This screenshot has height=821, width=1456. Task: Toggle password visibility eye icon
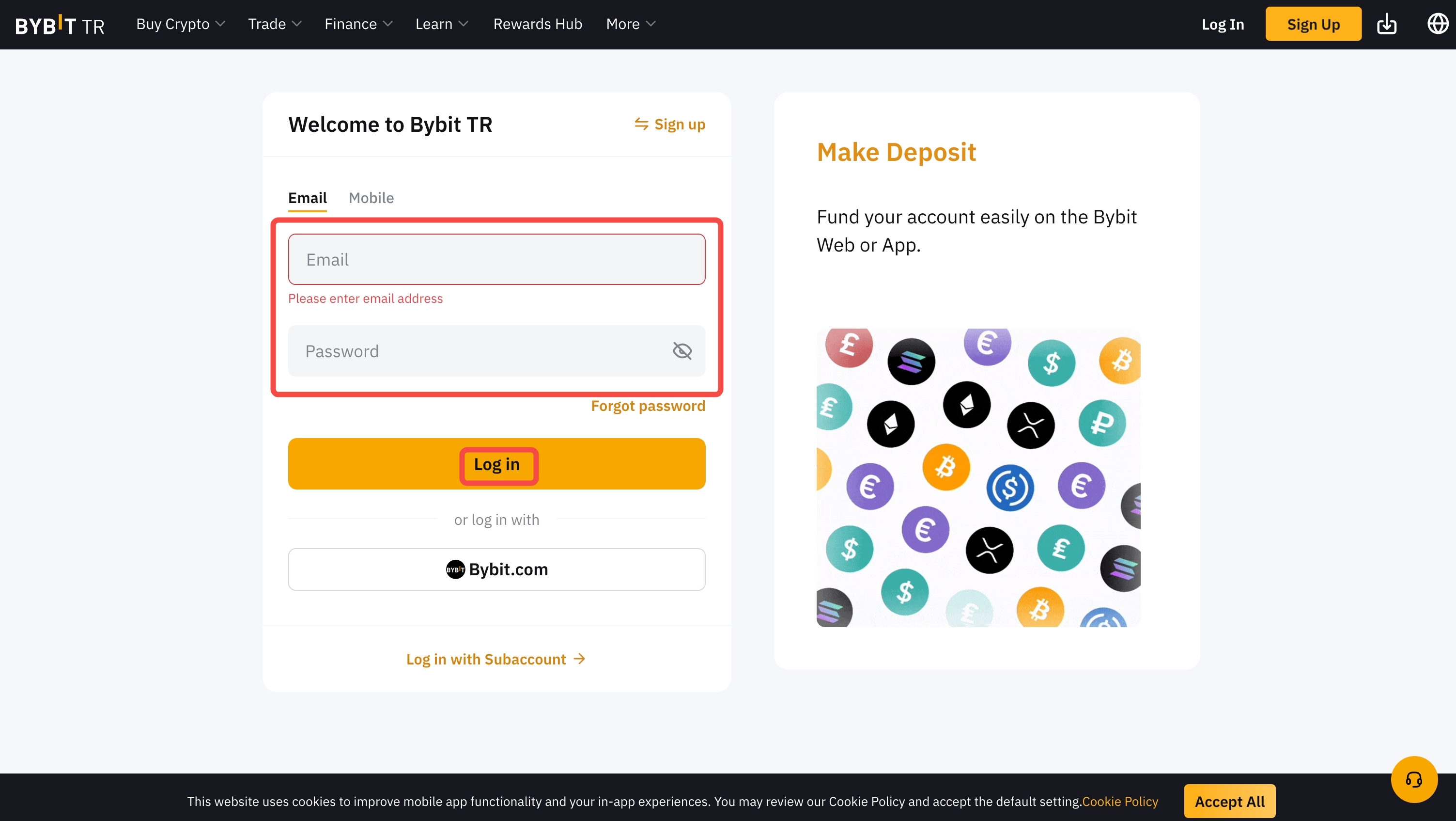(x=682, y=350)
